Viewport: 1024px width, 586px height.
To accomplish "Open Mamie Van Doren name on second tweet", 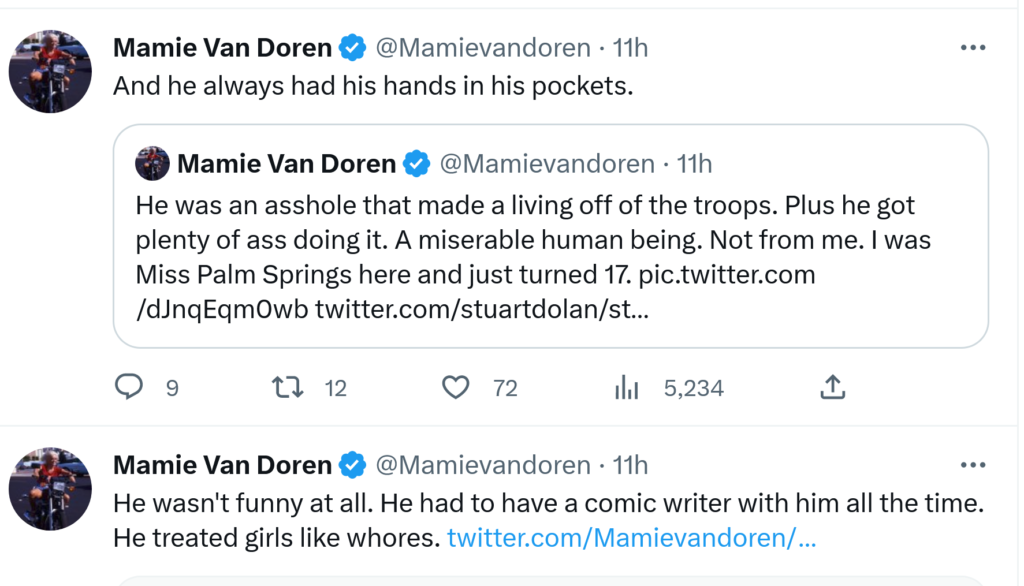I will (222, 465).
